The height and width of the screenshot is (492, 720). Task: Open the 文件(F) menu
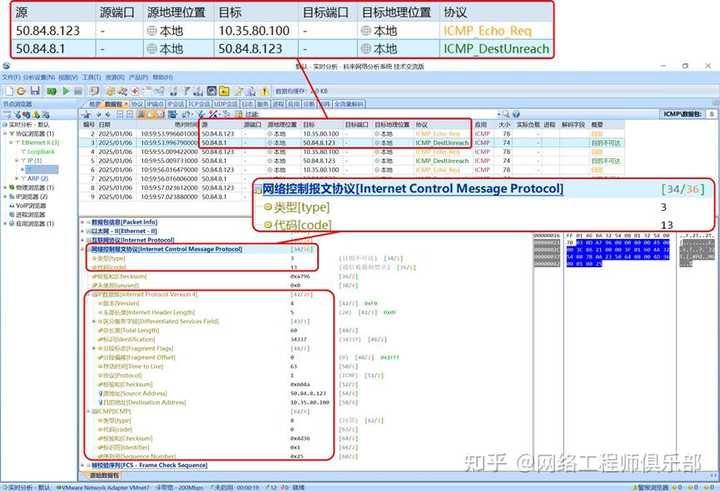(x=10, y=77)
